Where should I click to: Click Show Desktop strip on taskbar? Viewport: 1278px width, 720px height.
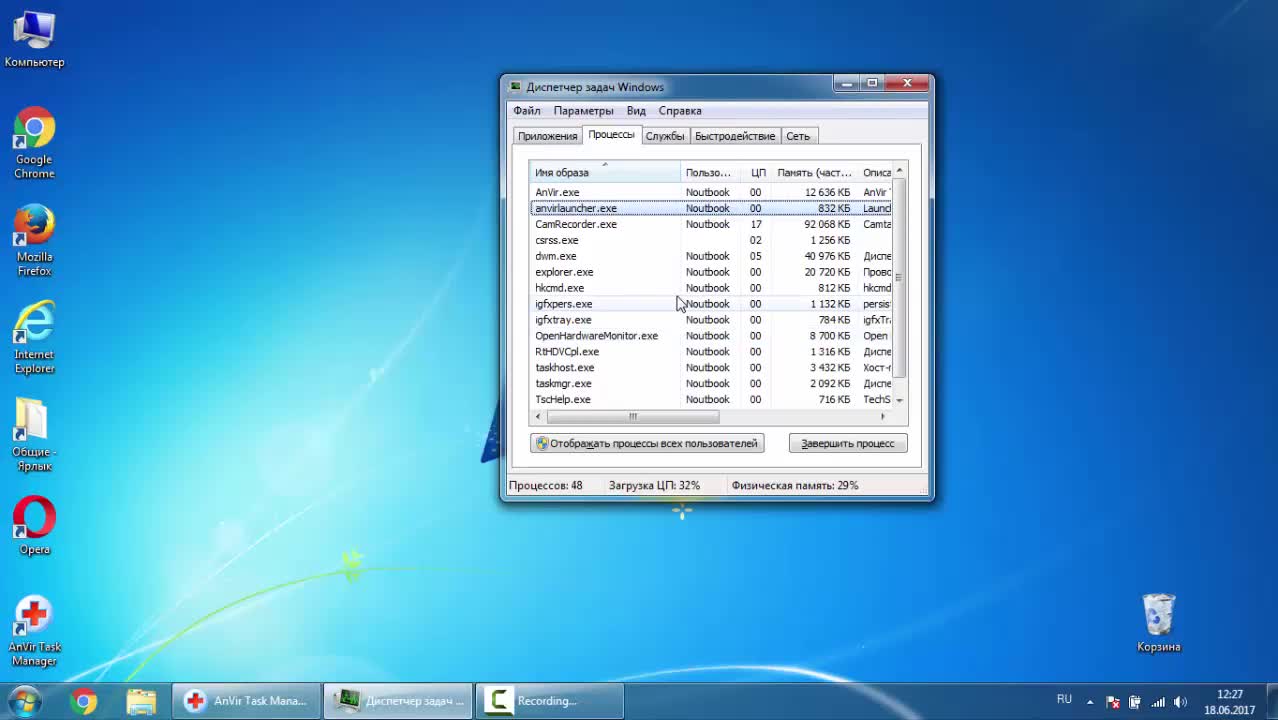[x=1272, y=702]
